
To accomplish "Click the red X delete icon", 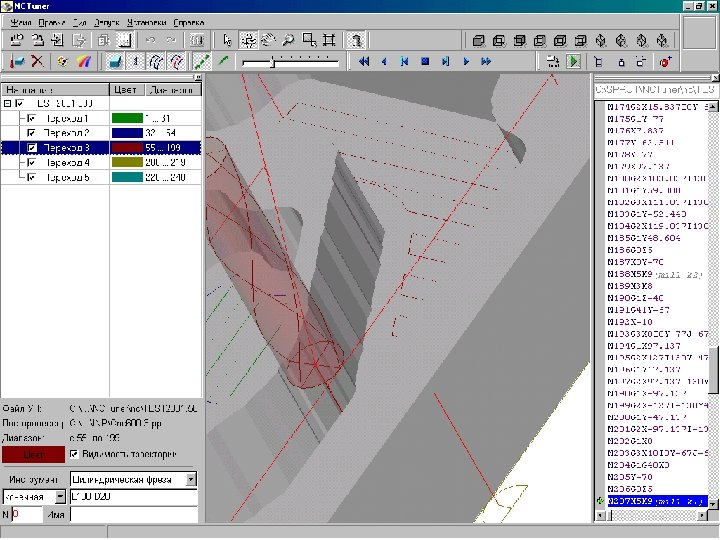I will point(37,62).
